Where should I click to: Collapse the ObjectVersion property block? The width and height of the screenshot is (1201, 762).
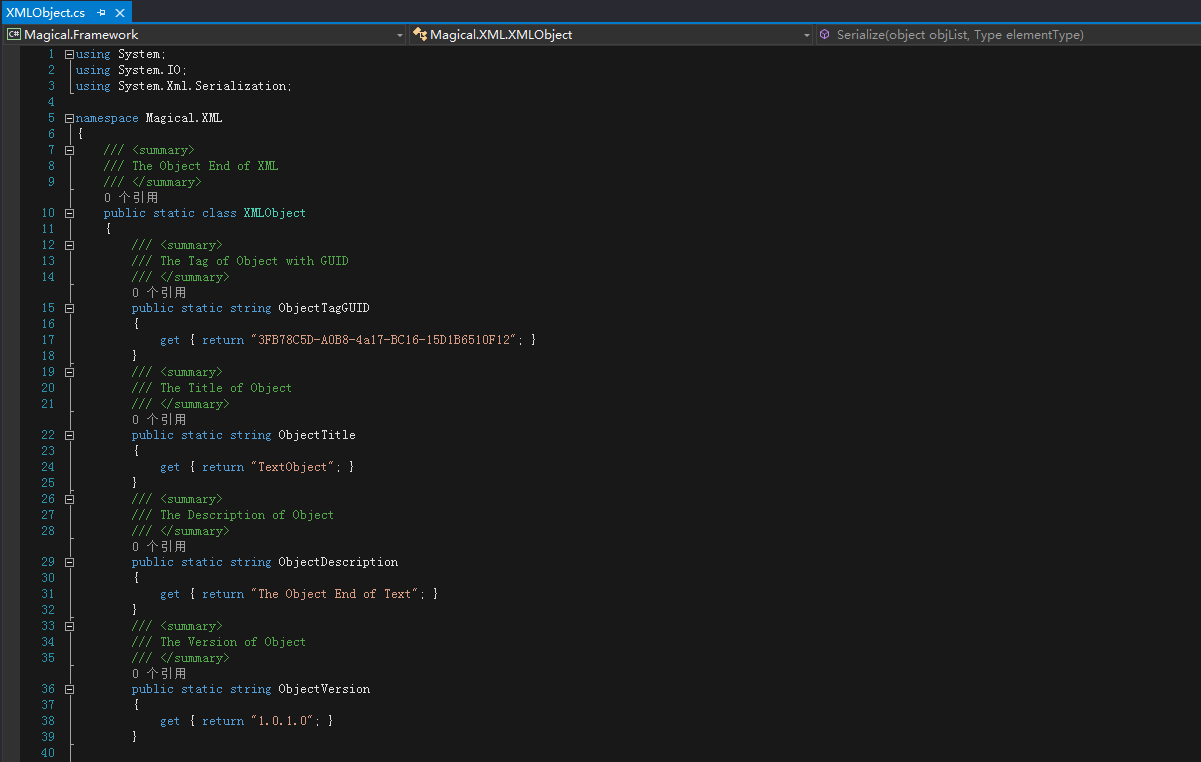coord(69,689)
